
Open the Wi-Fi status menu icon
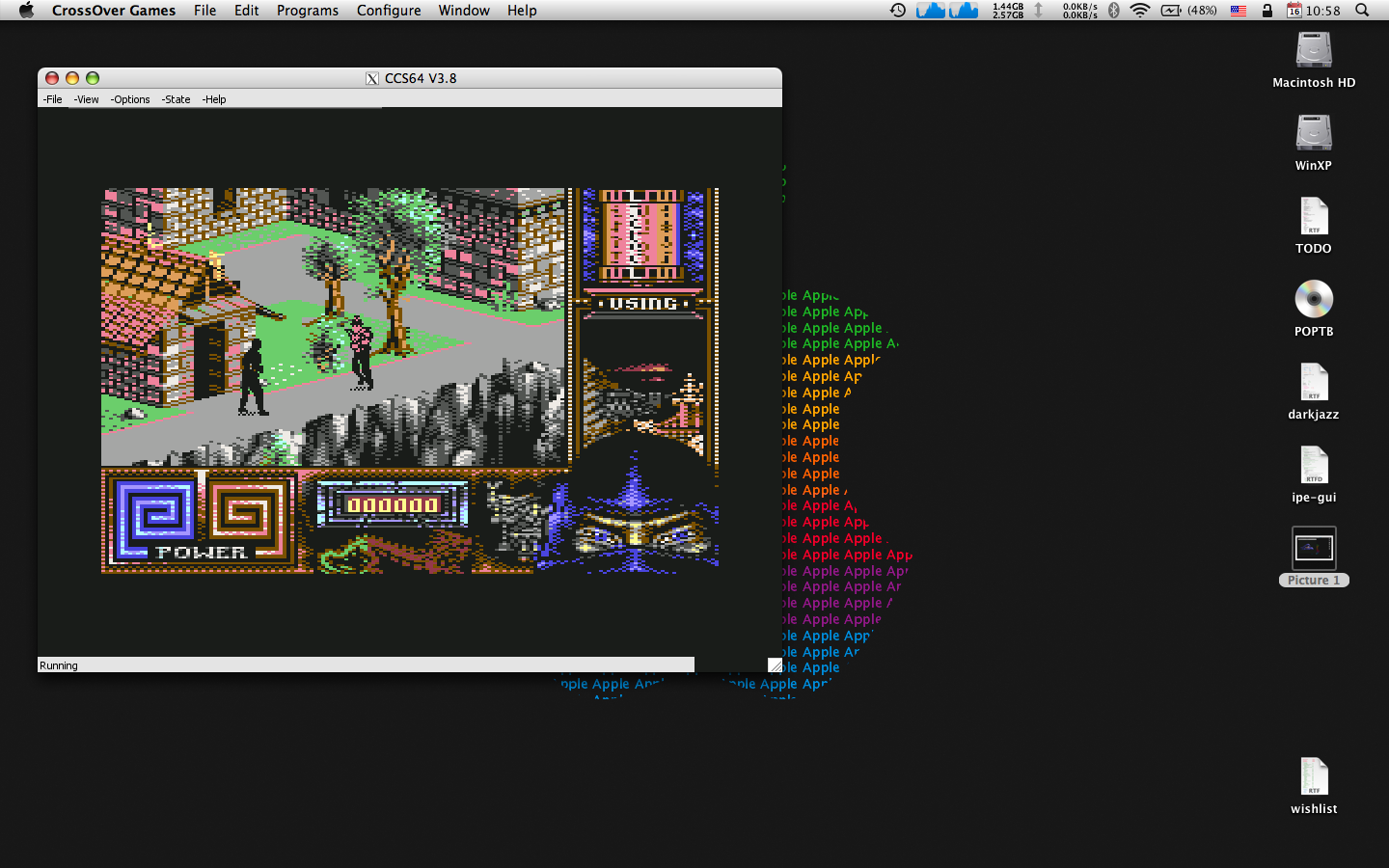click(1138, 10)
